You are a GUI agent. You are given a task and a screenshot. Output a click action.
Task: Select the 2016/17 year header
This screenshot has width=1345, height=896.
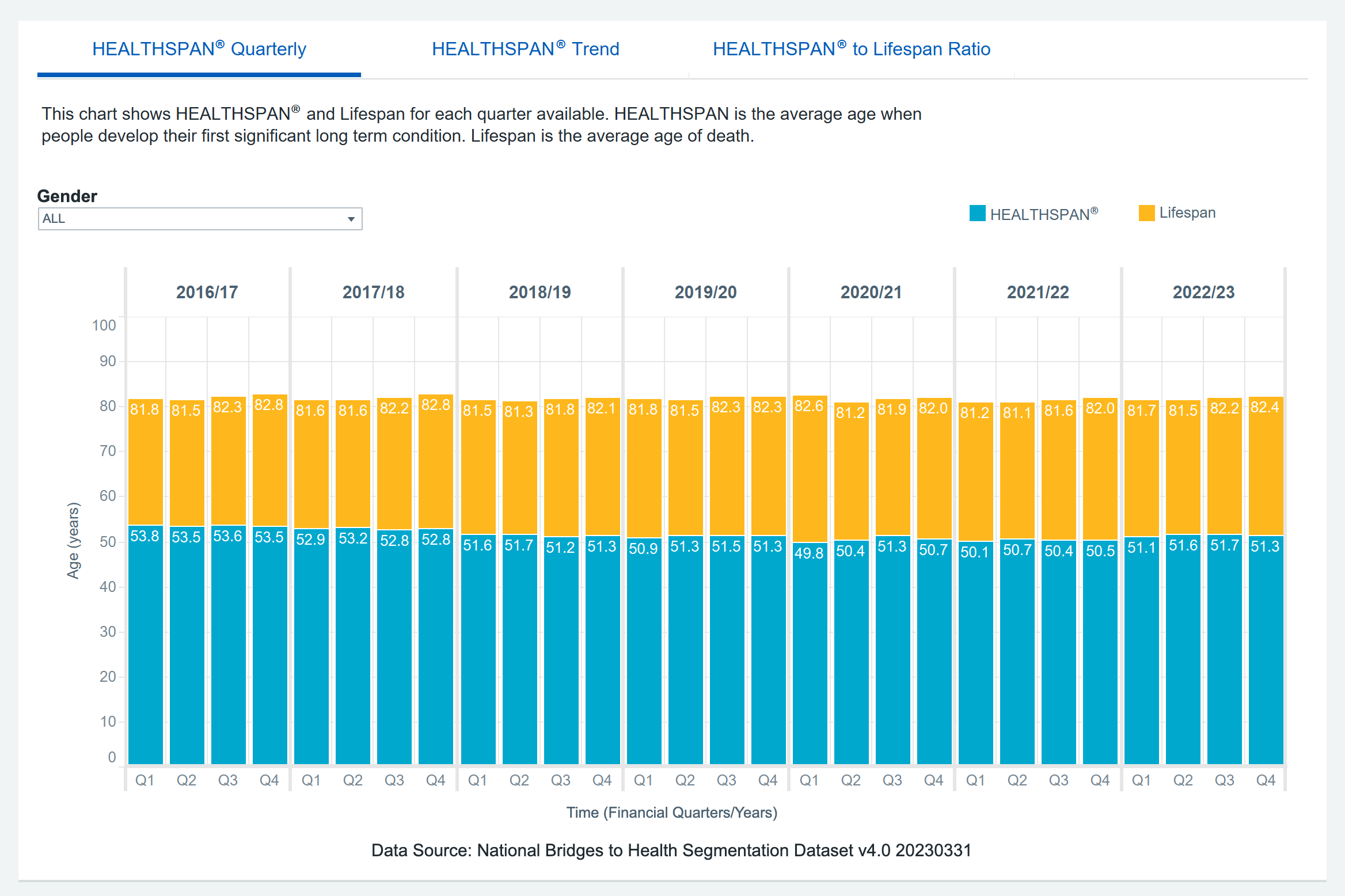click(x=207, y=292)
